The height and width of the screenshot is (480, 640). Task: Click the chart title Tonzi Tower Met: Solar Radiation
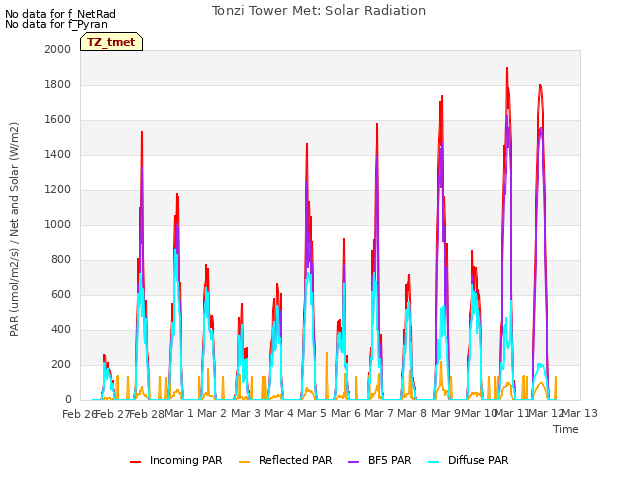tap(319, 11)
